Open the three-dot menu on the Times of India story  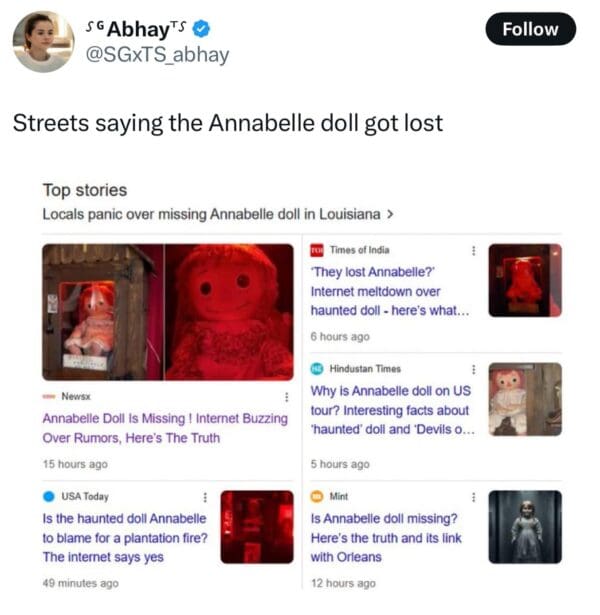474,250
